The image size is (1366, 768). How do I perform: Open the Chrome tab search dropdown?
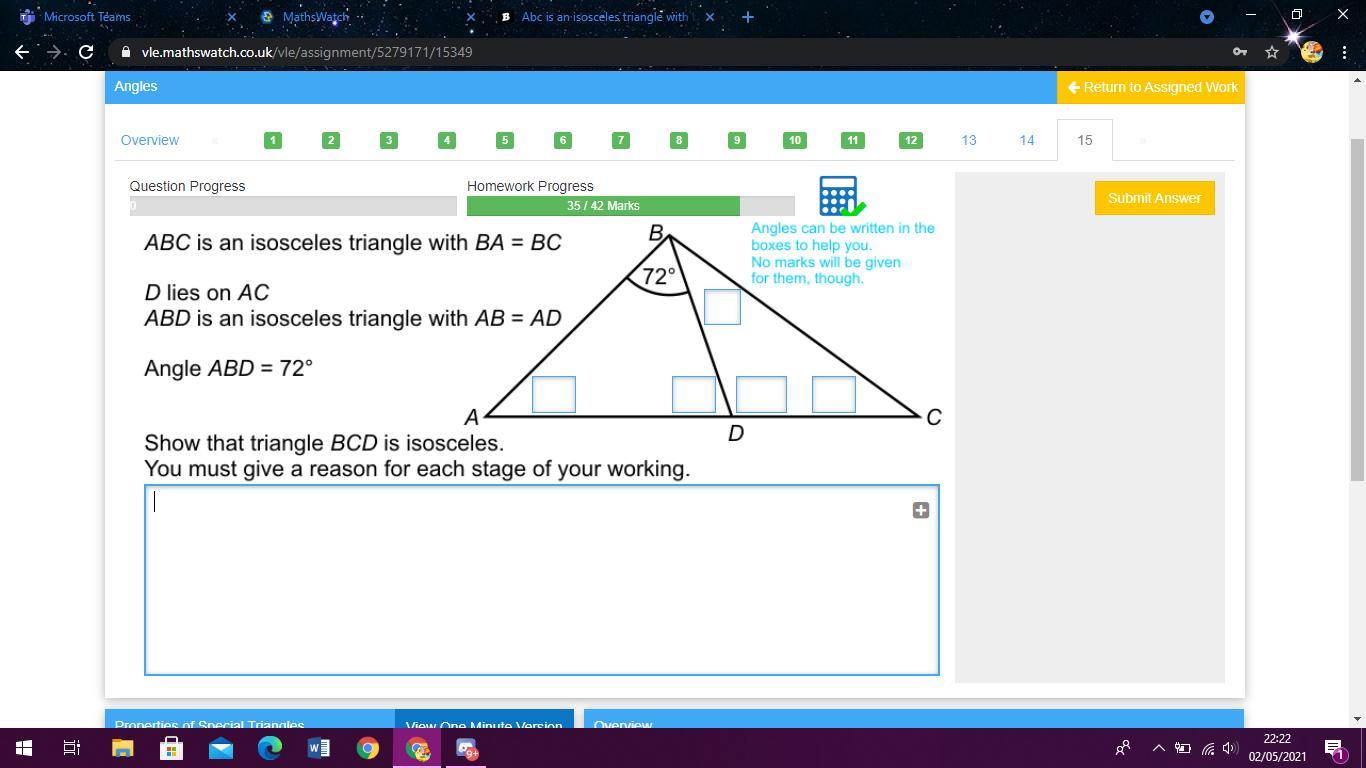pyautogui.click(x=1207, y=17)
